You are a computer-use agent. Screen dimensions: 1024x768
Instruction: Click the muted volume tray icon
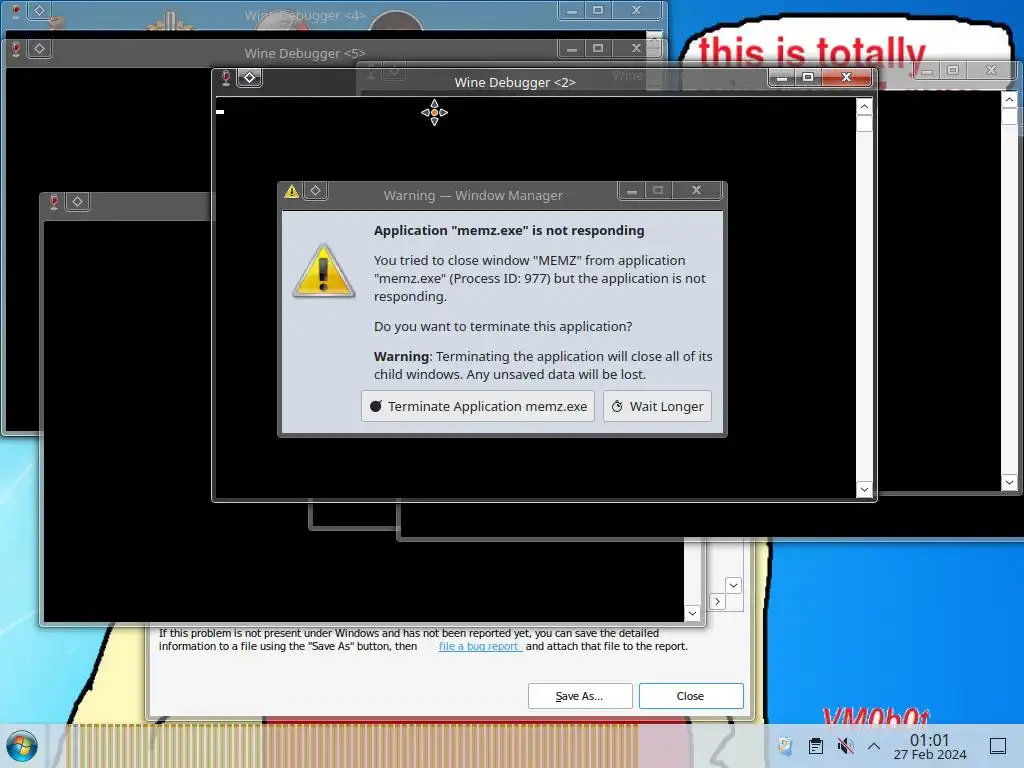click(846, 746)
